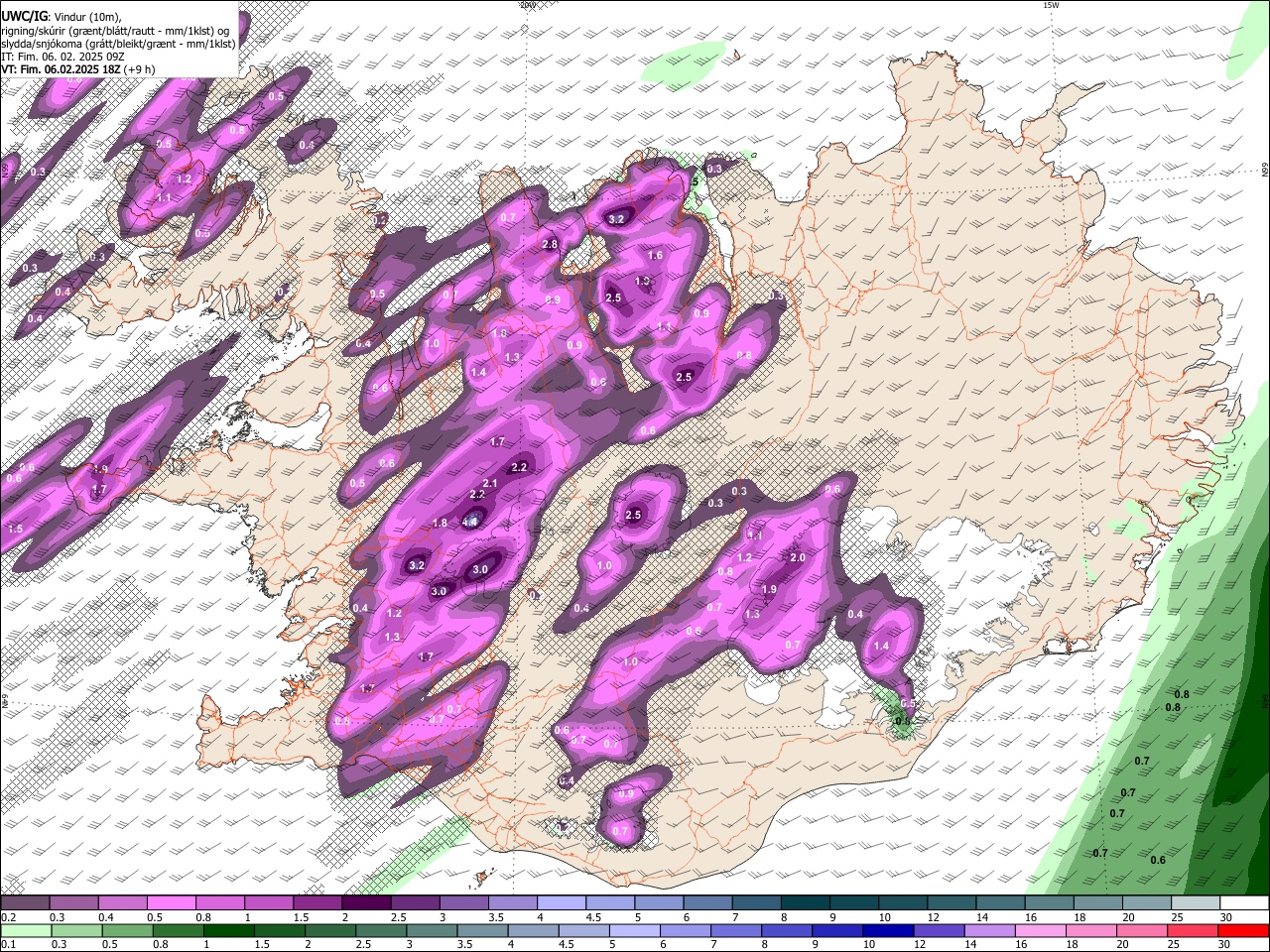Viewport: 1270px width, 952px height.
Task: Select the white swatch labeled 30 in top legend row
Action: coord(1245,902)
